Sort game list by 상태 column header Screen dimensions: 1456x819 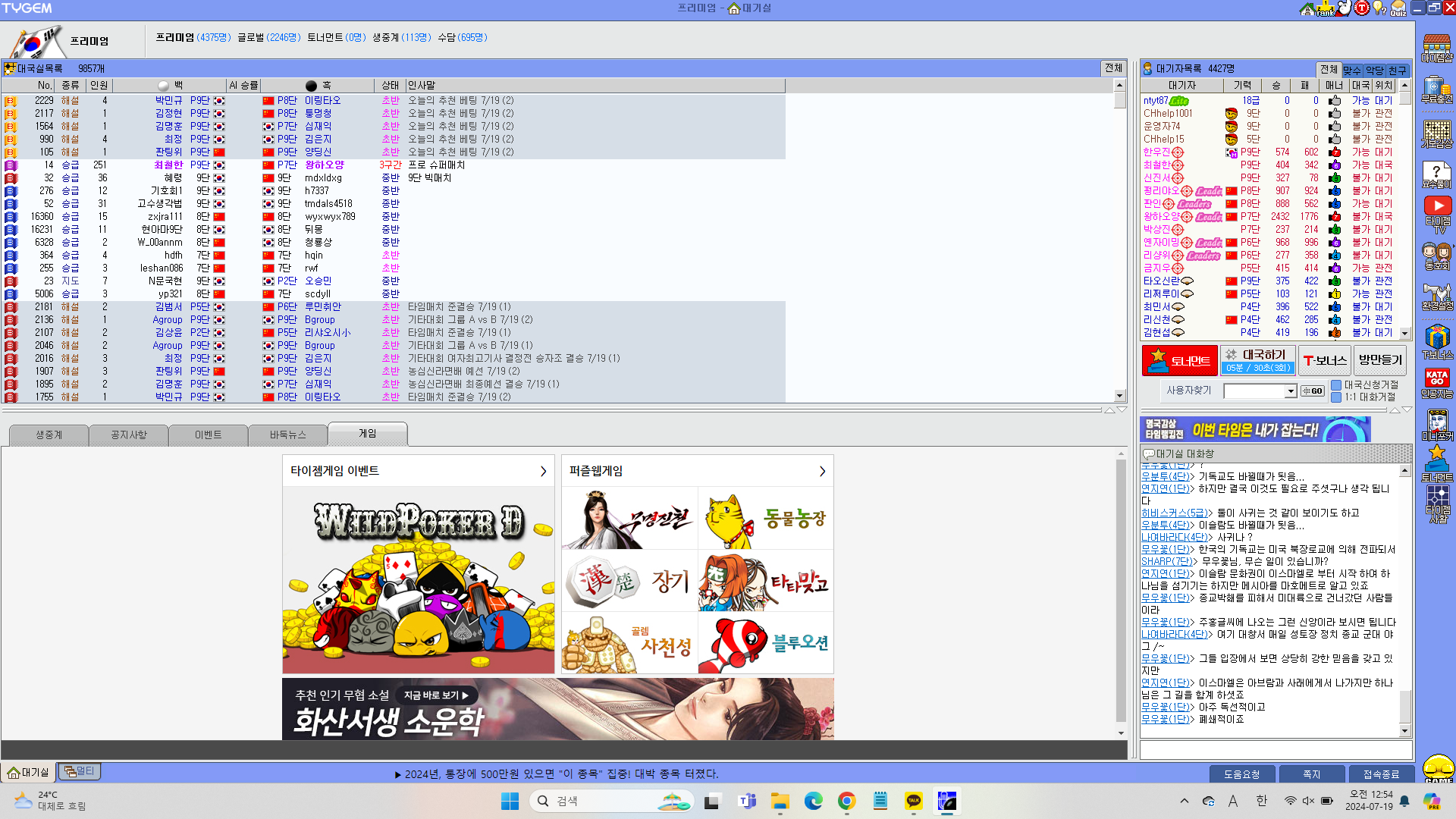390,86
